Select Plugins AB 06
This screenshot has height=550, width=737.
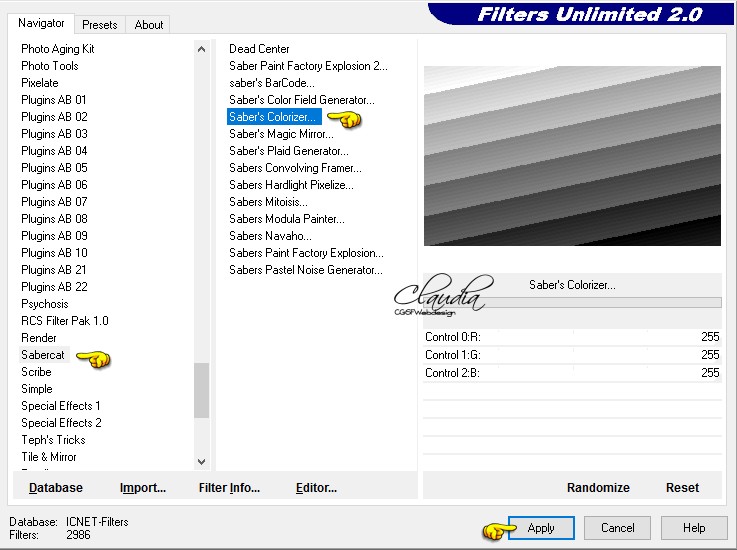click(54, 185)
